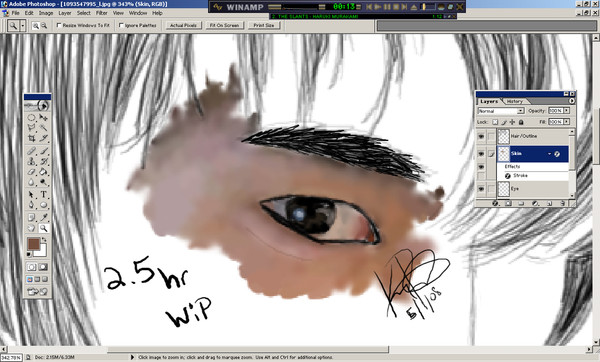
Task: Click Jump to ImageReady icon
Action: coord(37,291)
